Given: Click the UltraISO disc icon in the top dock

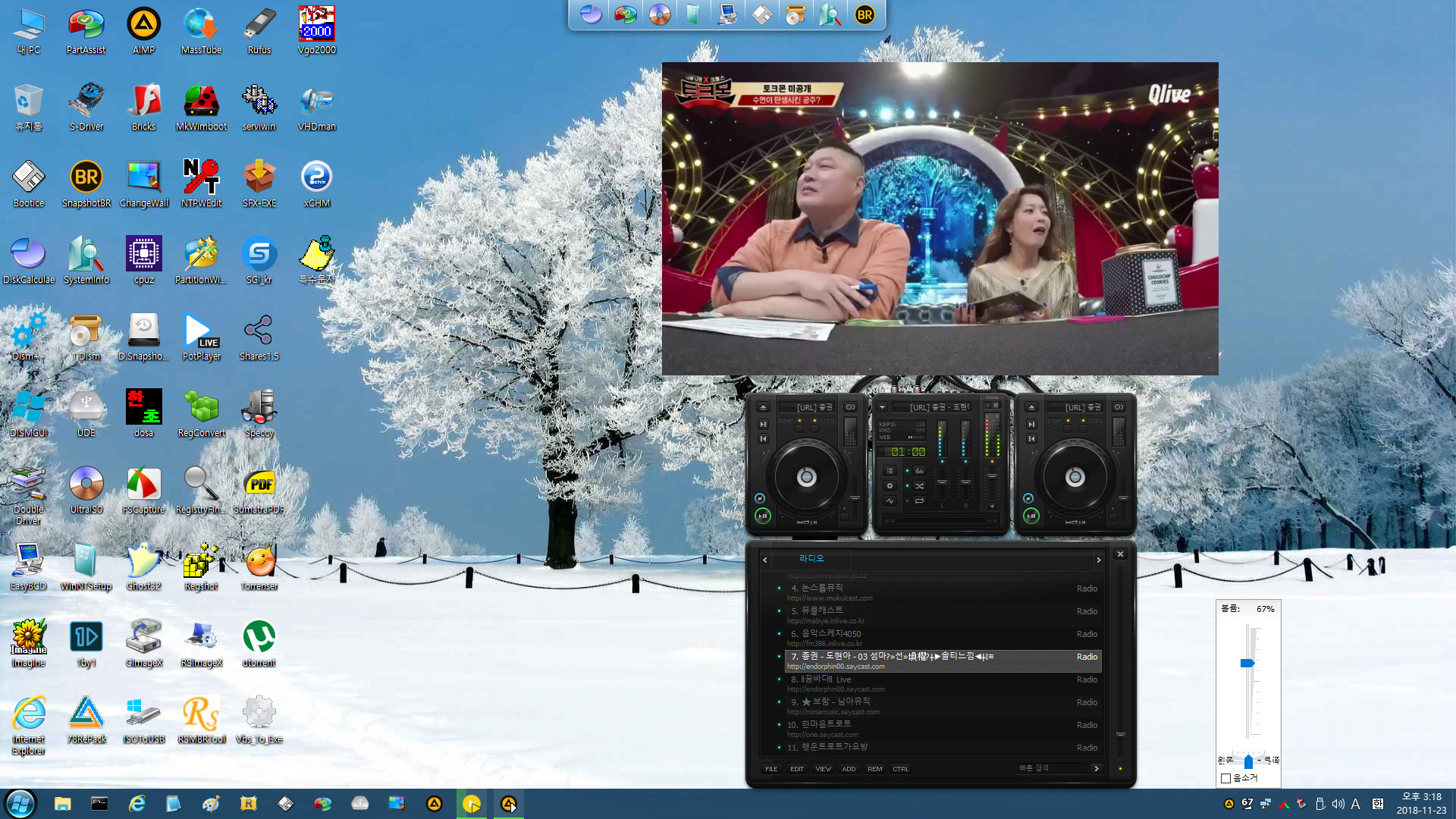Looking at the screenshot, I should [660, 15].
